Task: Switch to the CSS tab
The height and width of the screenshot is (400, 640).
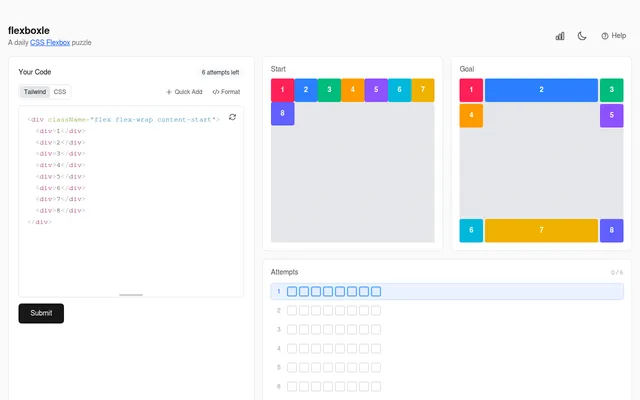Action: point(60,92)
